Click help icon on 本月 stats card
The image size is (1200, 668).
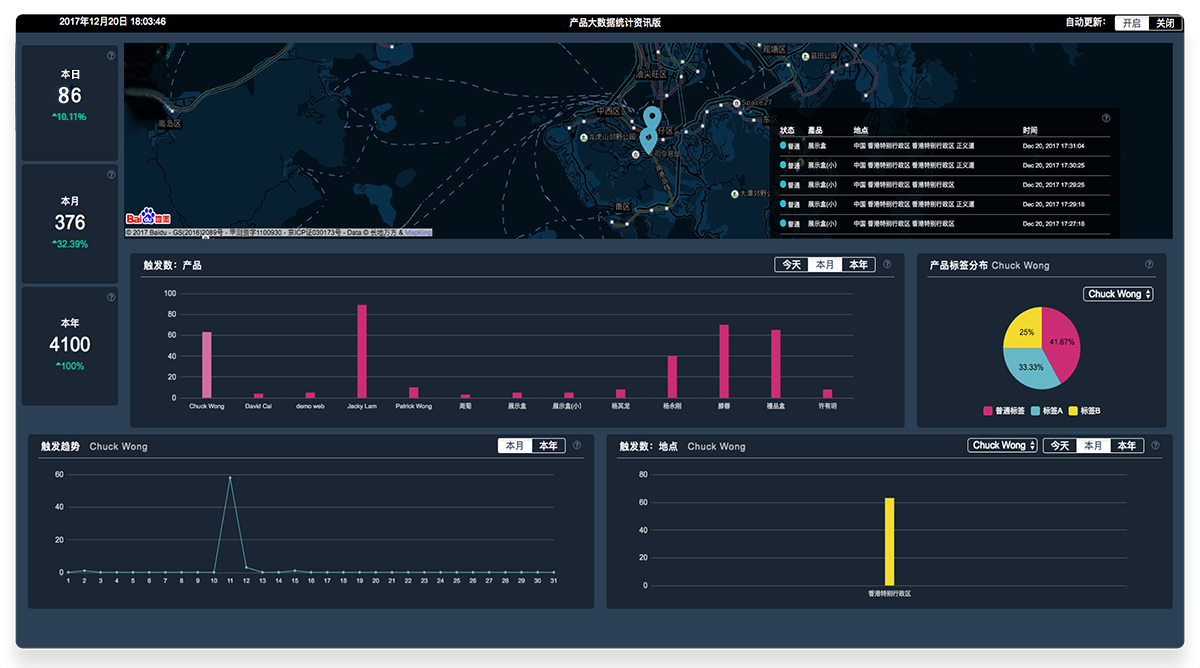(111, 175)
